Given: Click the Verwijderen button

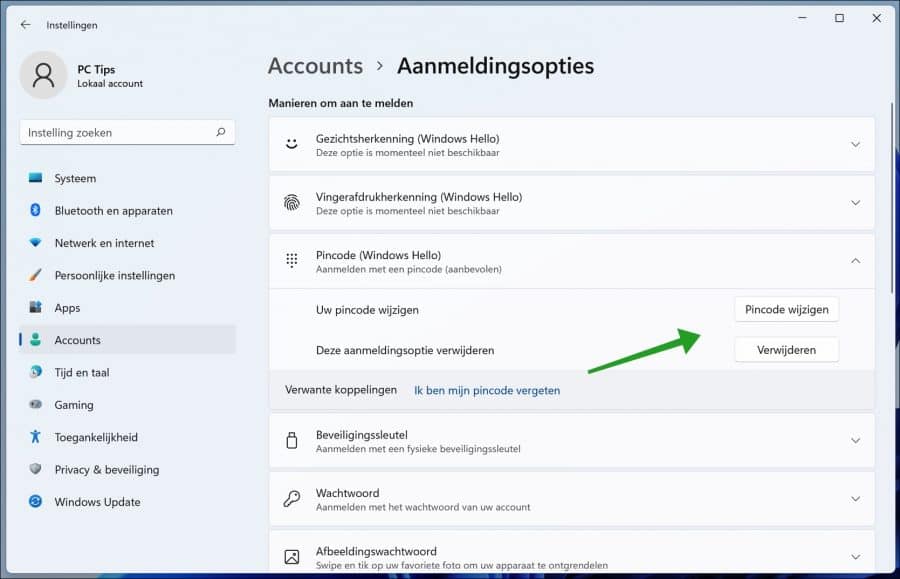Looking at the screenshot, I should click(786, 349).
